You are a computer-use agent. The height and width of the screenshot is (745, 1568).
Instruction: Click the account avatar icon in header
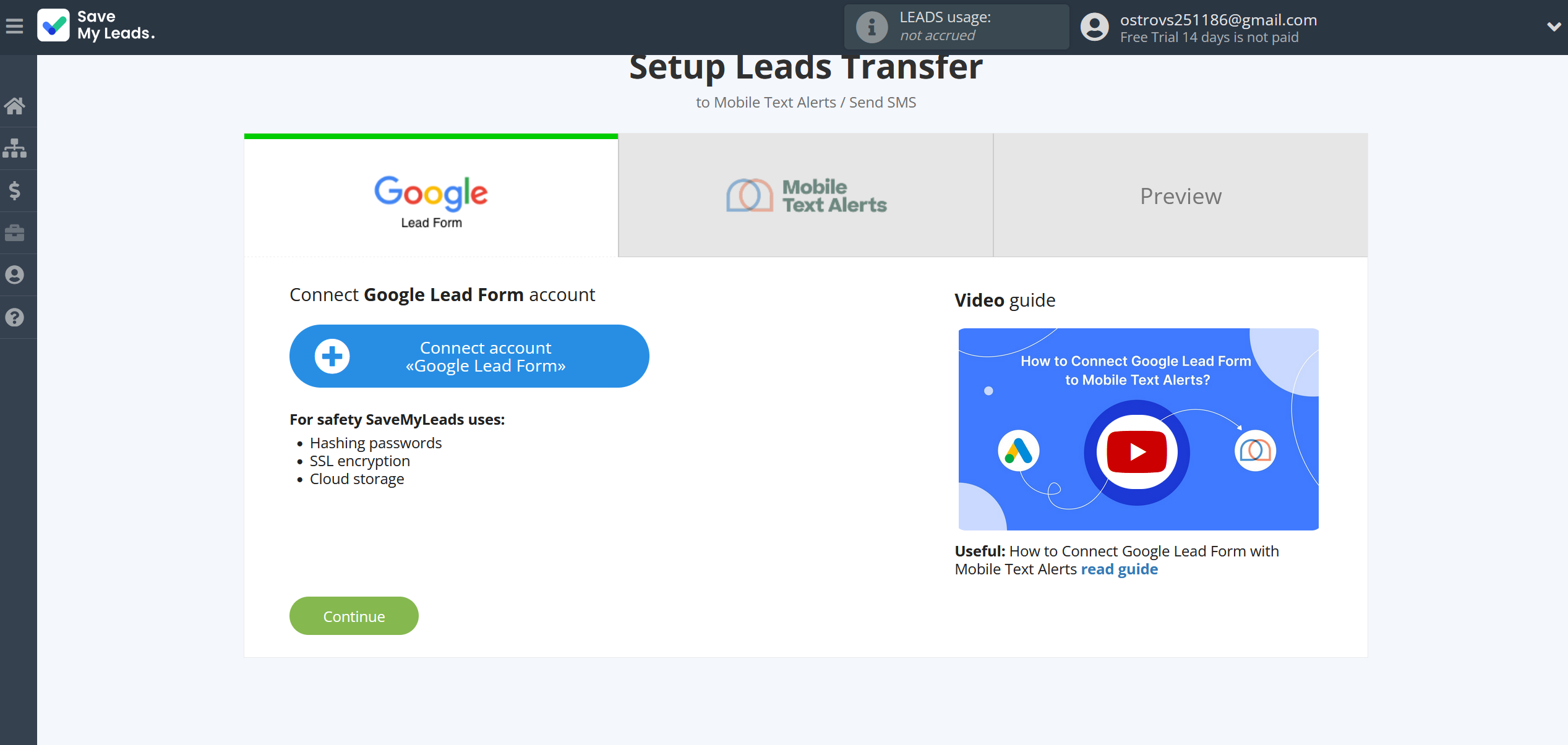1095,27
